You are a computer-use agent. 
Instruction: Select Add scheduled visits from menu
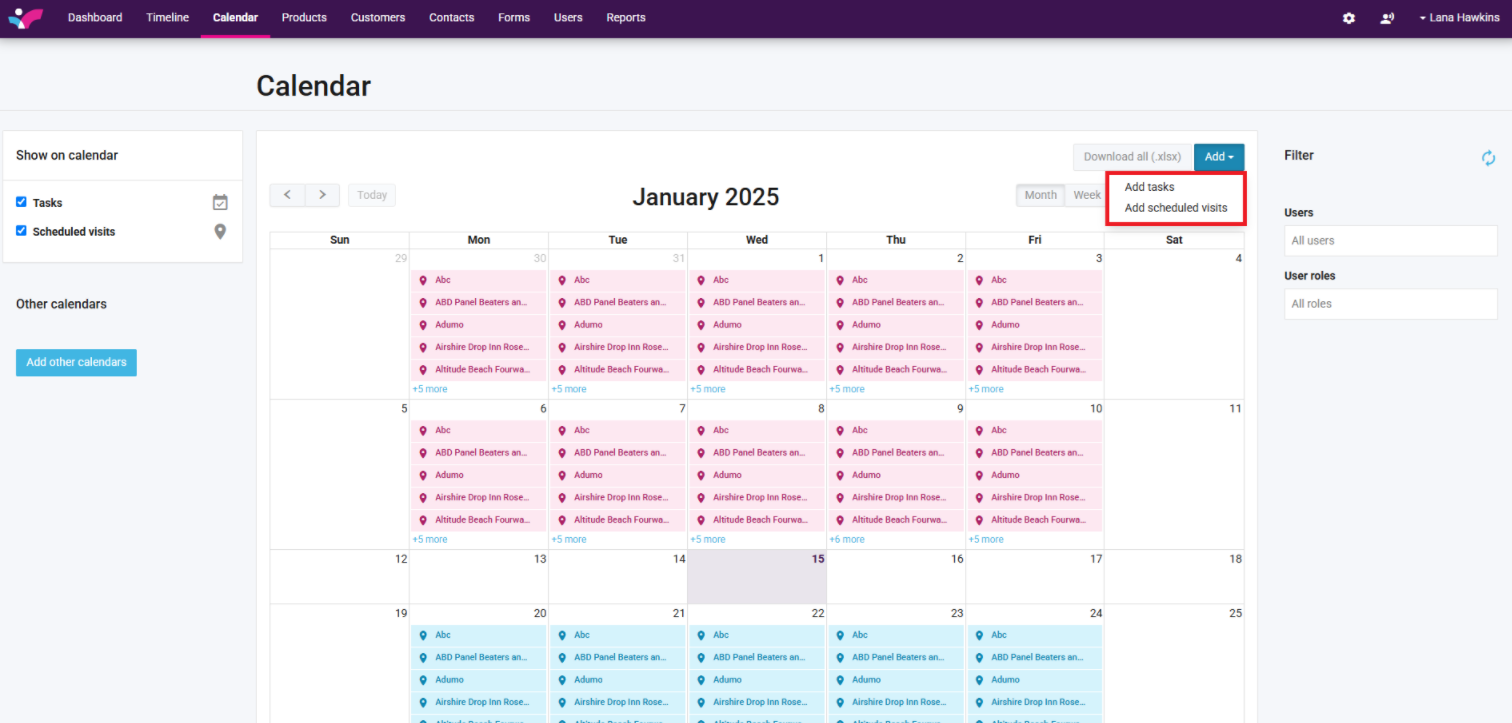click(1175, 208)
